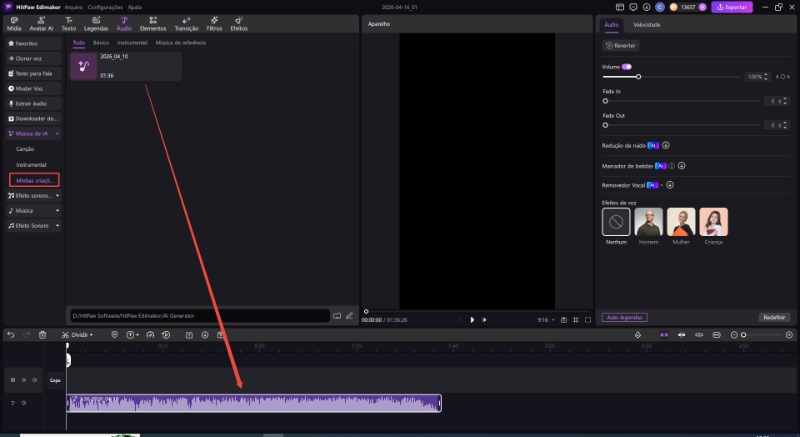
Task: Download the Redução de ruído AI feature
Action: pos(666,145)
